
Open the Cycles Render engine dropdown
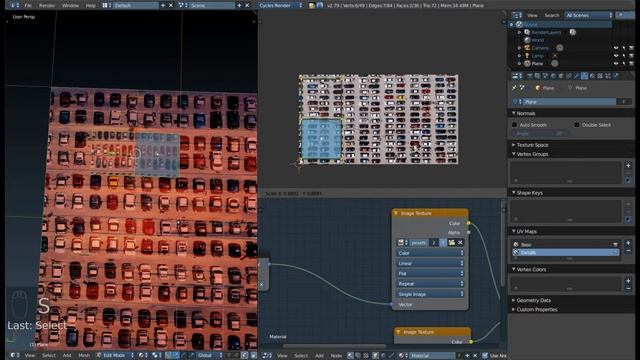[x=281, y=6]
